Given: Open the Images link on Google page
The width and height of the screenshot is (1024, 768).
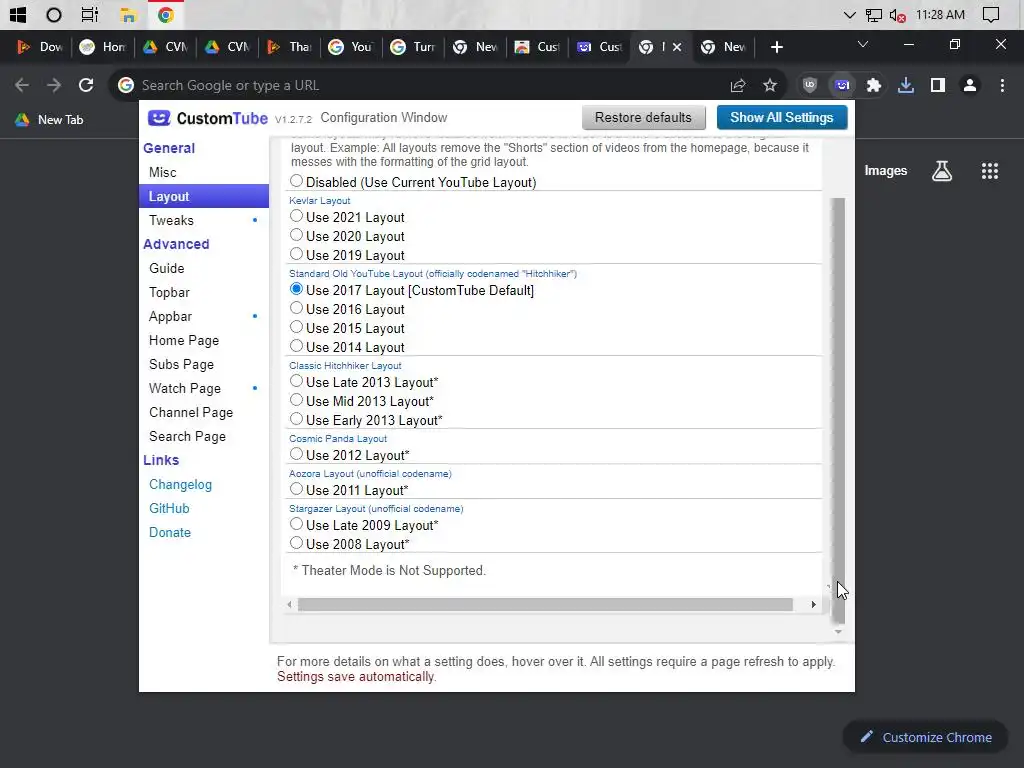Looking at the screenshot, I should (x=886, y=171).
